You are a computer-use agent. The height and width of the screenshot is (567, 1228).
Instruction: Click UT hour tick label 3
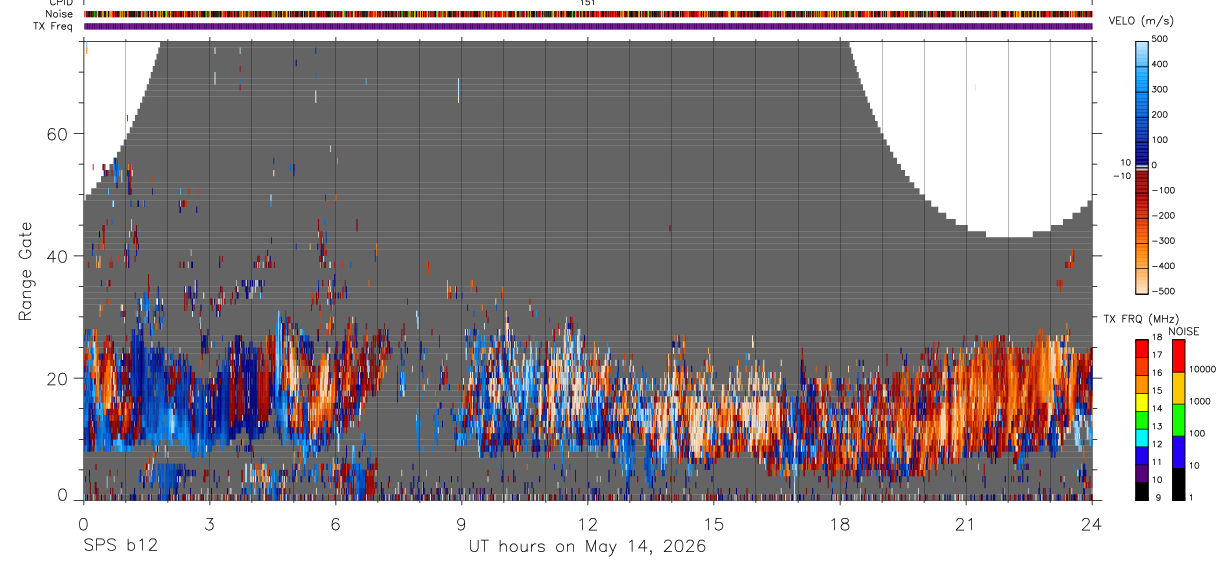pyautogui.click(x=209, y=524)
